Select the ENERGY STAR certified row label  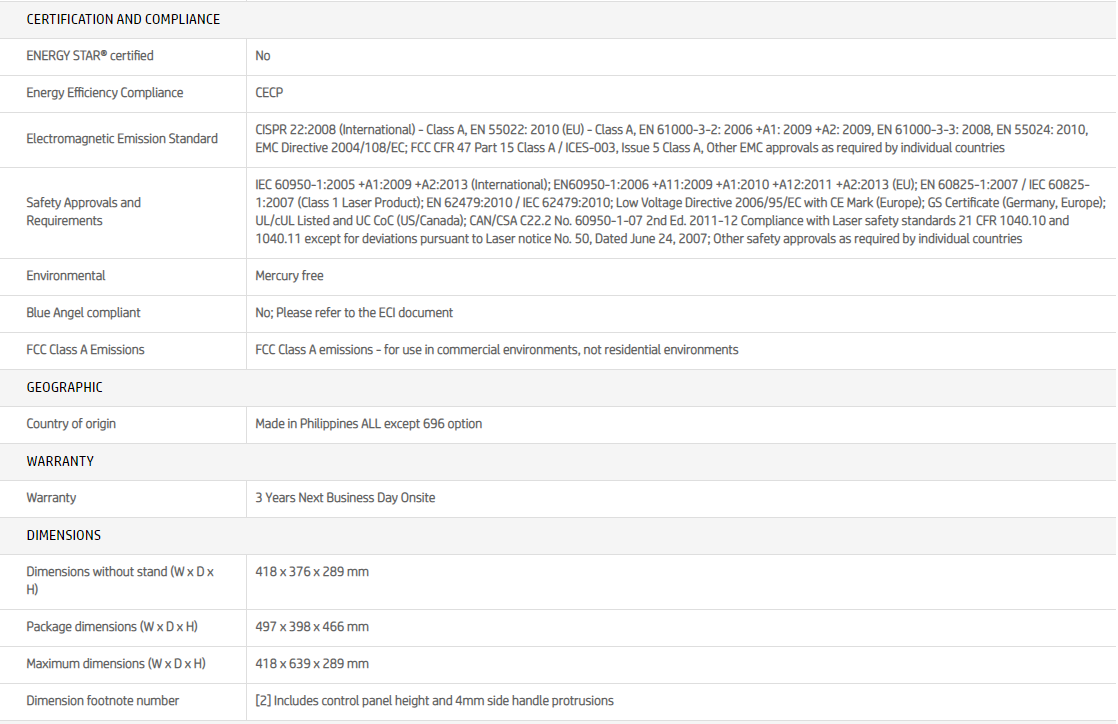90,56
